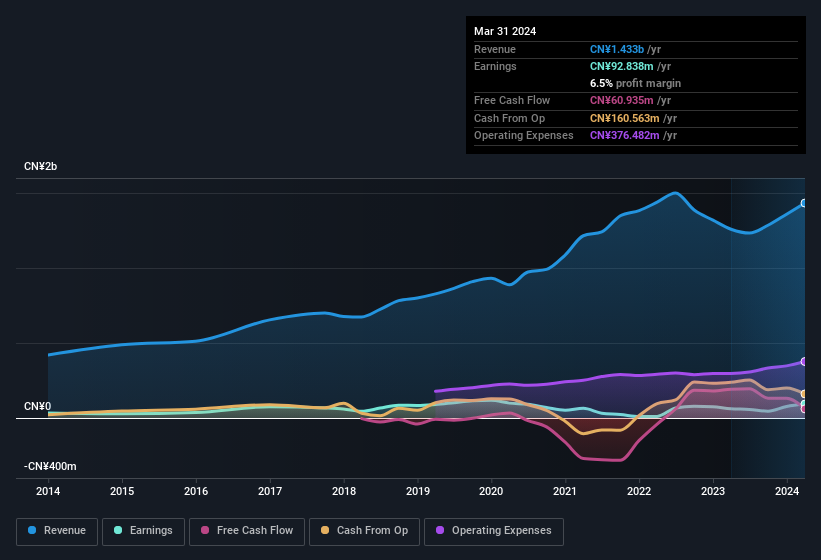Click the 2023 x-axis year label
The width and height of the screenshot is (821, 560).
713,491
